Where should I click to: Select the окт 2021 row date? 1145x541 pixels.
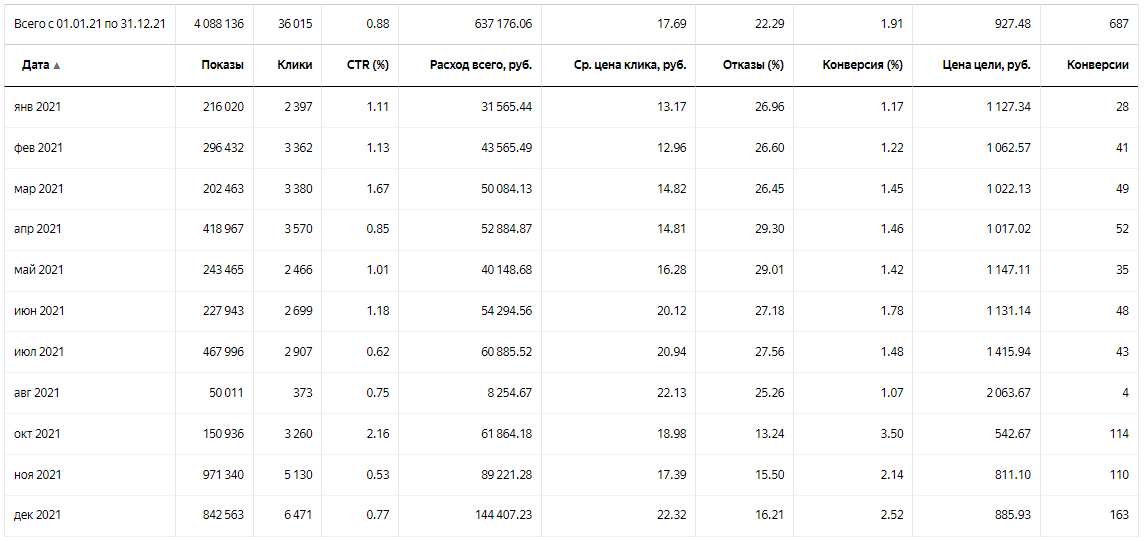tap(37, 434)
